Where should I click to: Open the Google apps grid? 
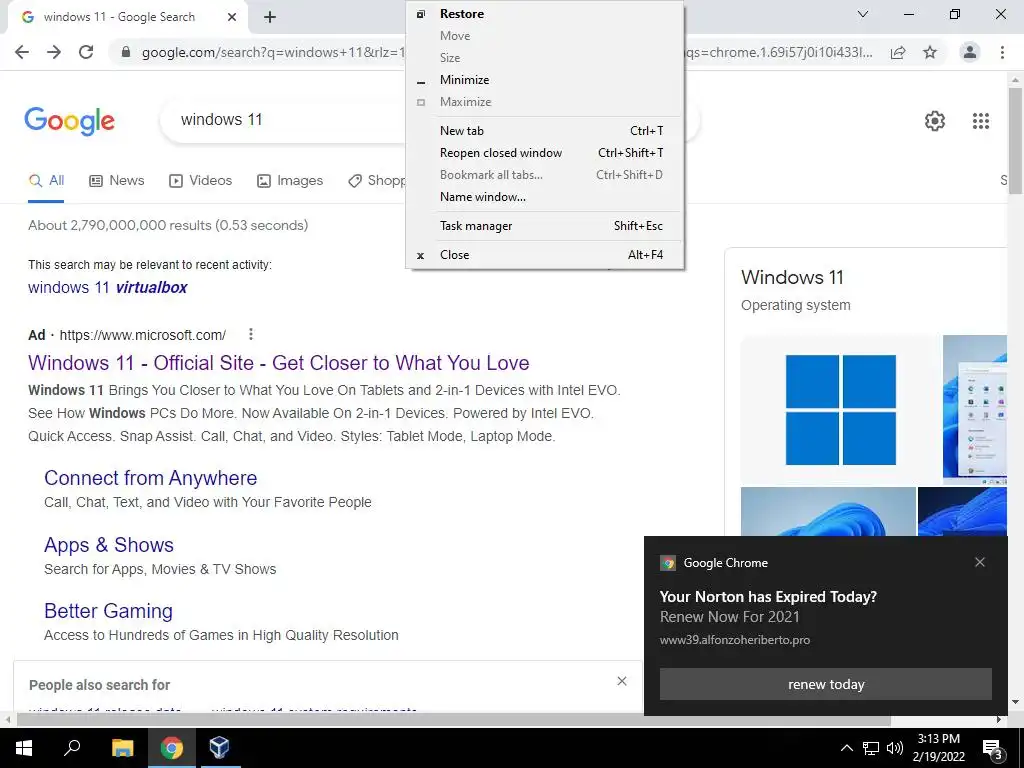click(x=980, y=121)
